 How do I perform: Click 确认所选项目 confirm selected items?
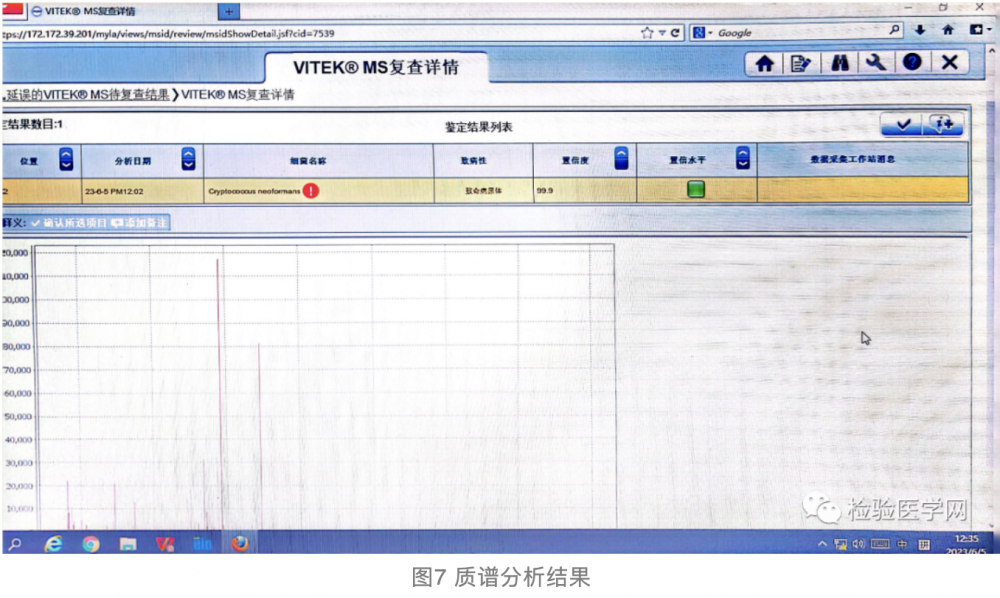[69, 222]
